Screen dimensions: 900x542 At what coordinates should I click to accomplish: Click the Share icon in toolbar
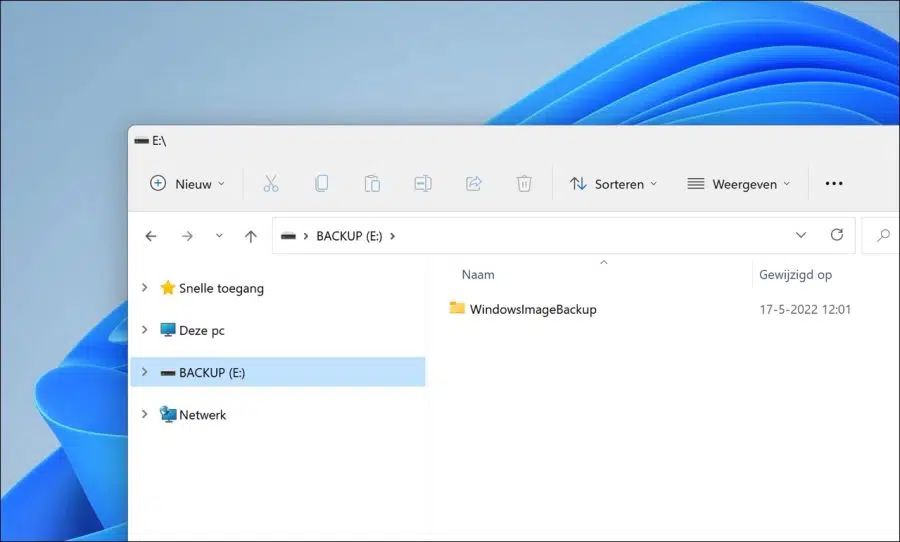tap(474, 184)
